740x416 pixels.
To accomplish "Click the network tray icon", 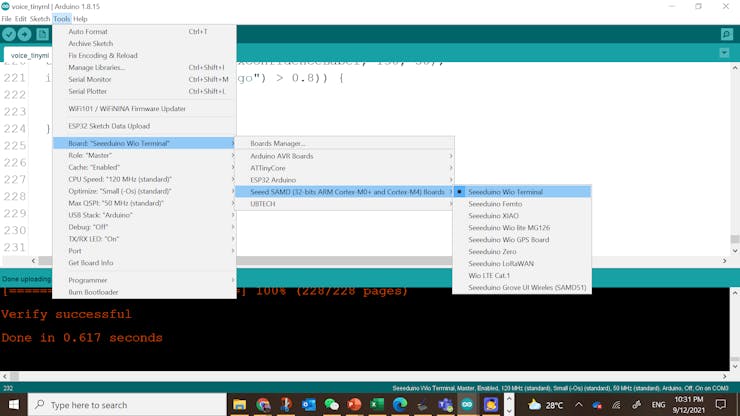I will pos(616,405).
